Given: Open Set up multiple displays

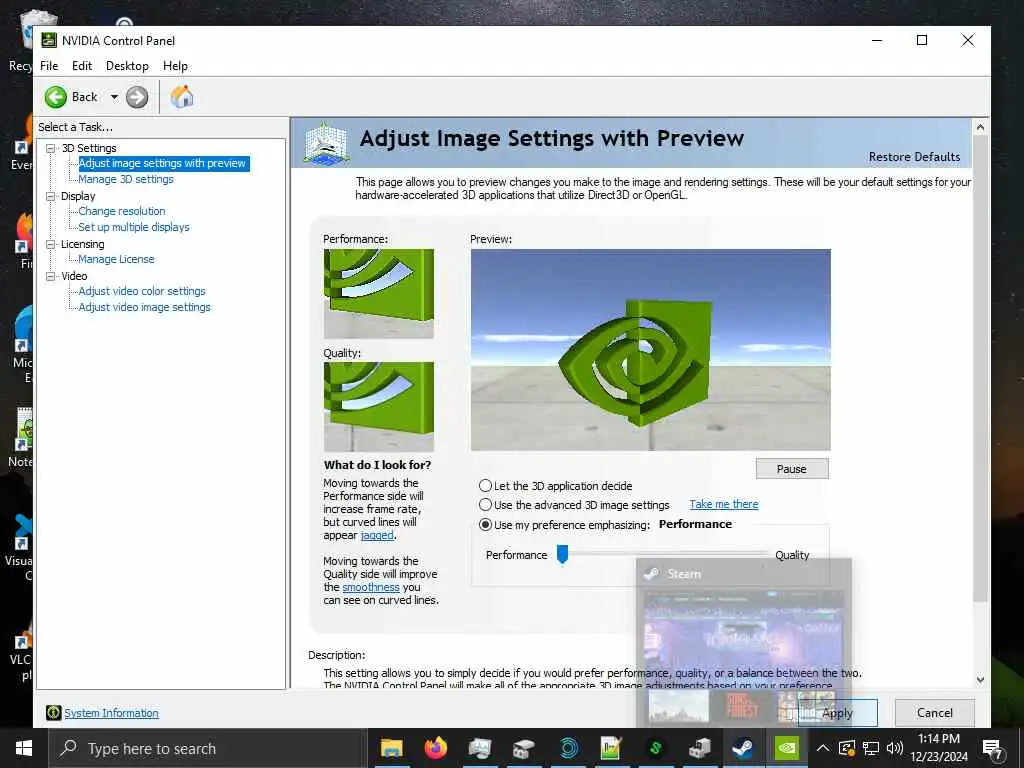Looking at the screenshot, I should pos(134,227).
